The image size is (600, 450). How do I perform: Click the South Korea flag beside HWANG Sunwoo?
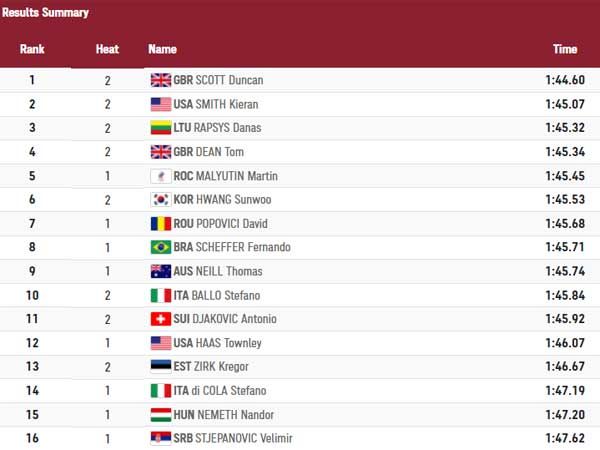coord(160,200)
